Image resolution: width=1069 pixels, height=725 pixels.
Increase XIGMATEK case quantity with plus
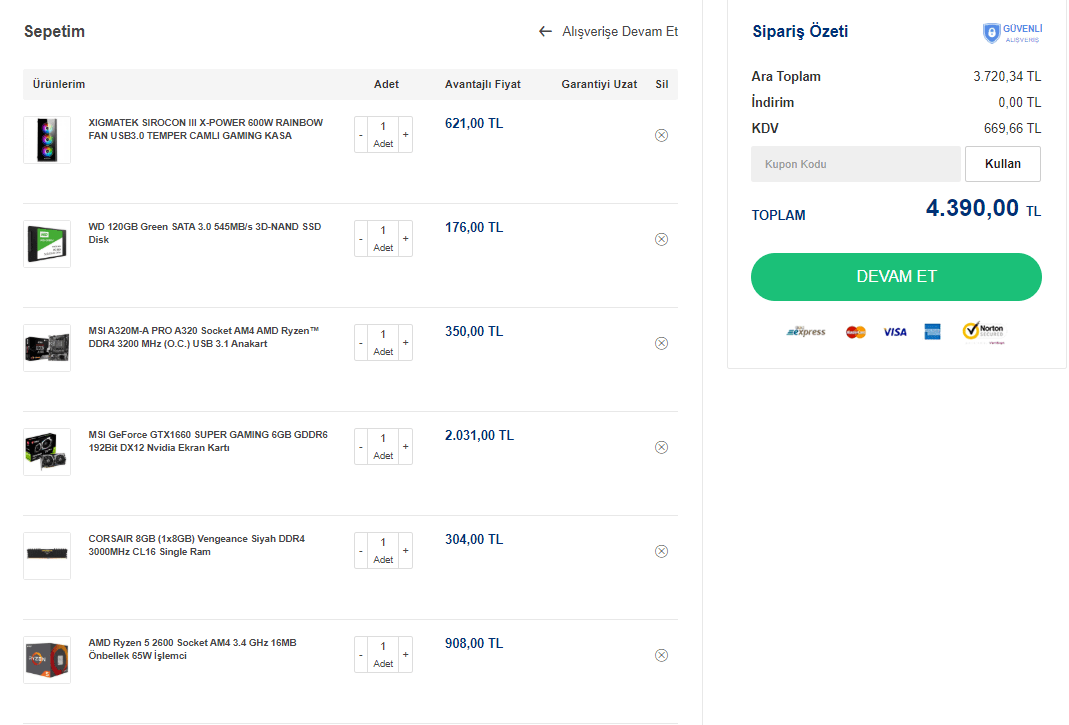click(x=405, y=134)
